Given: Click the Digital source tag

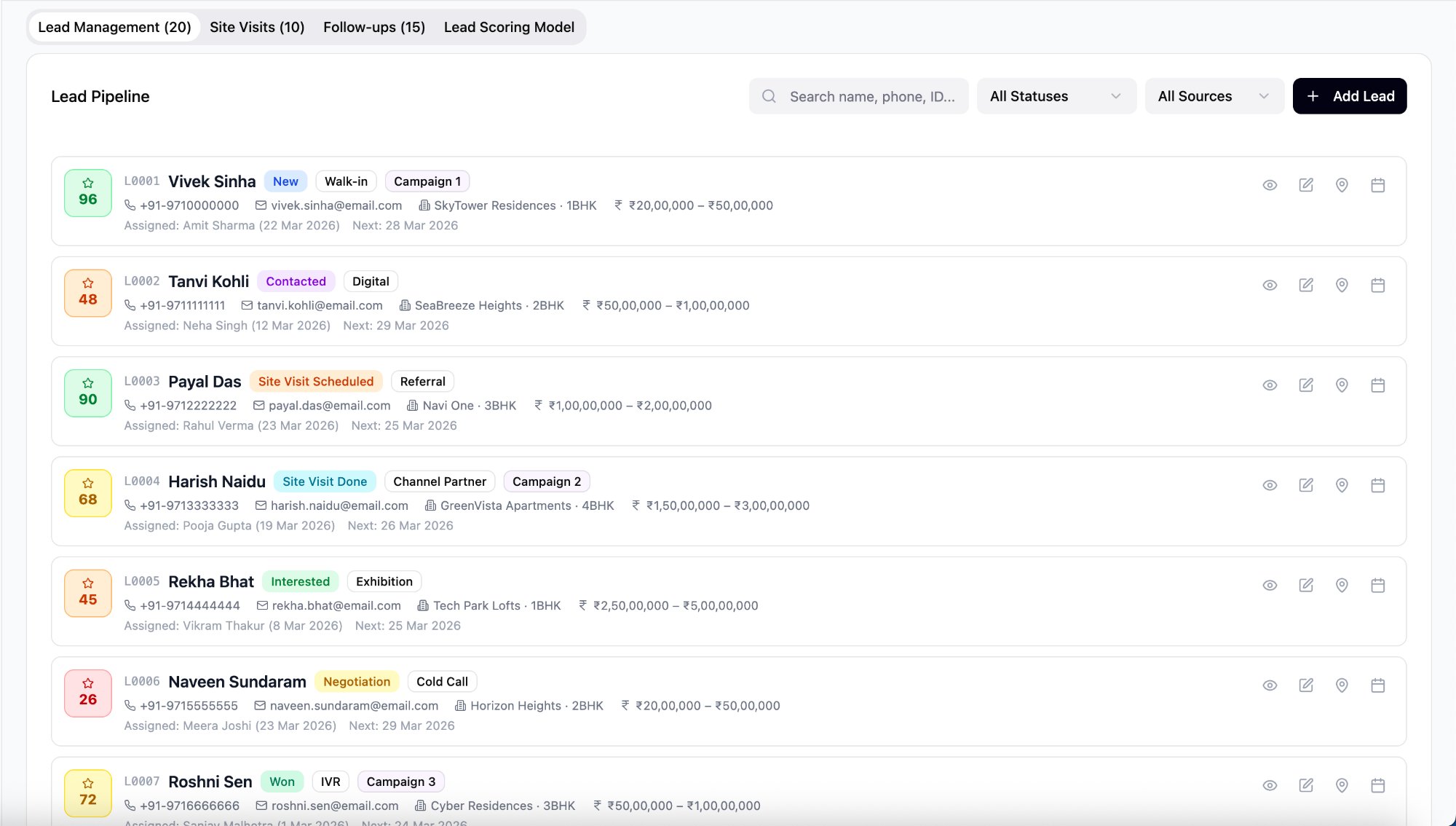Looking at the screenshot, I should coord(371,281).
